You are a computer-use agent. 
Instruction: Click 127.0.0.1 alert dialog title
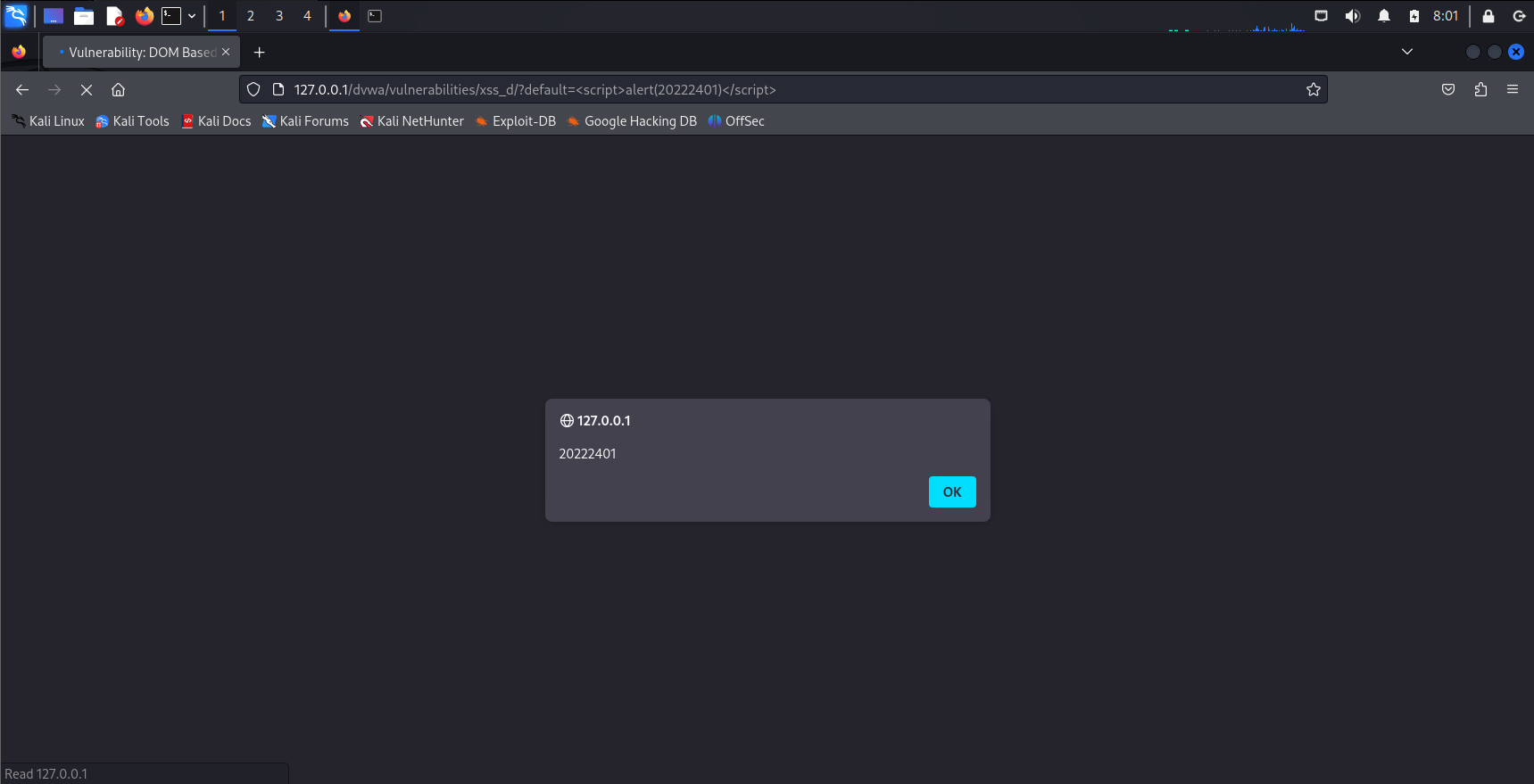click(x=603, y=421)
